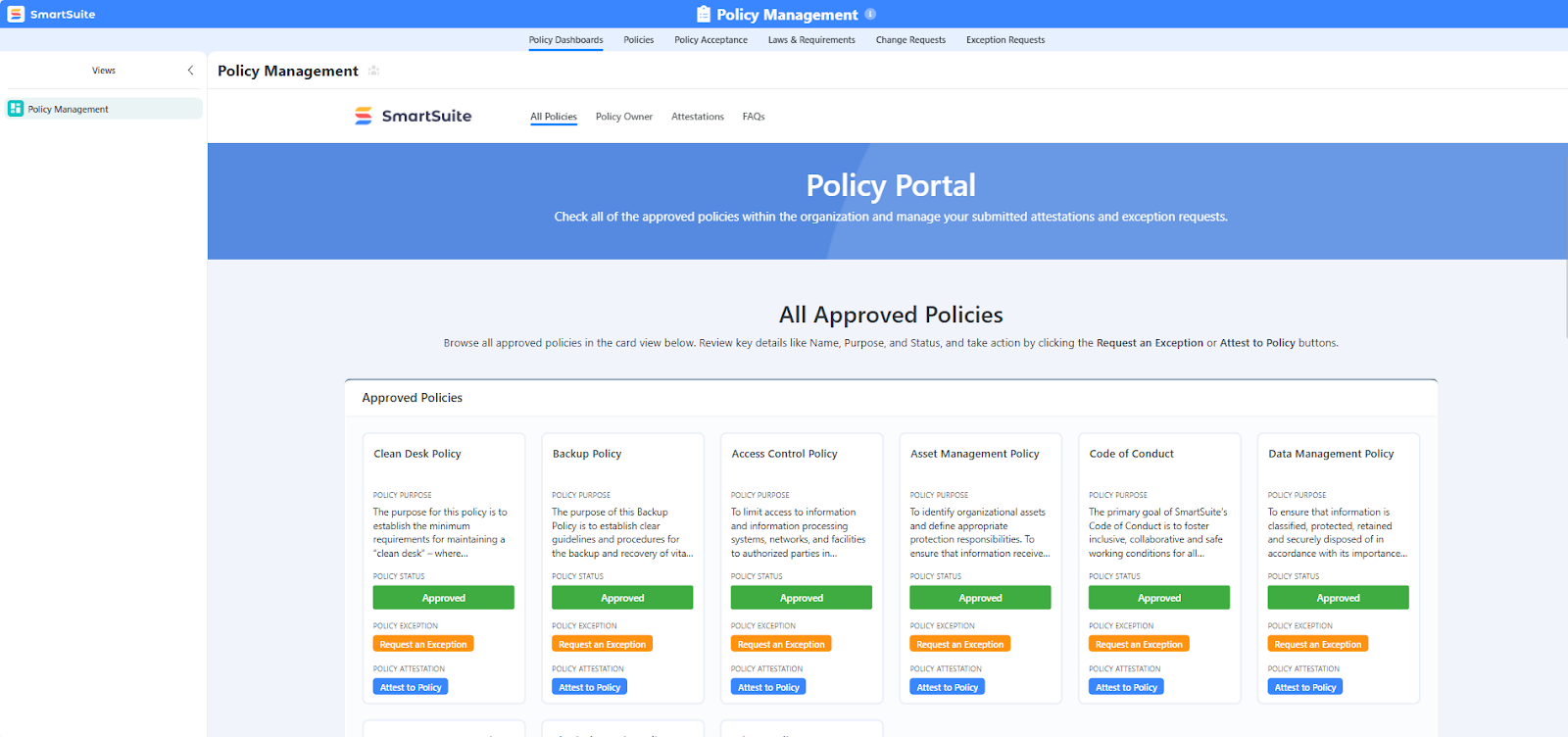Switch to the Policies tab

pos(638,40)
